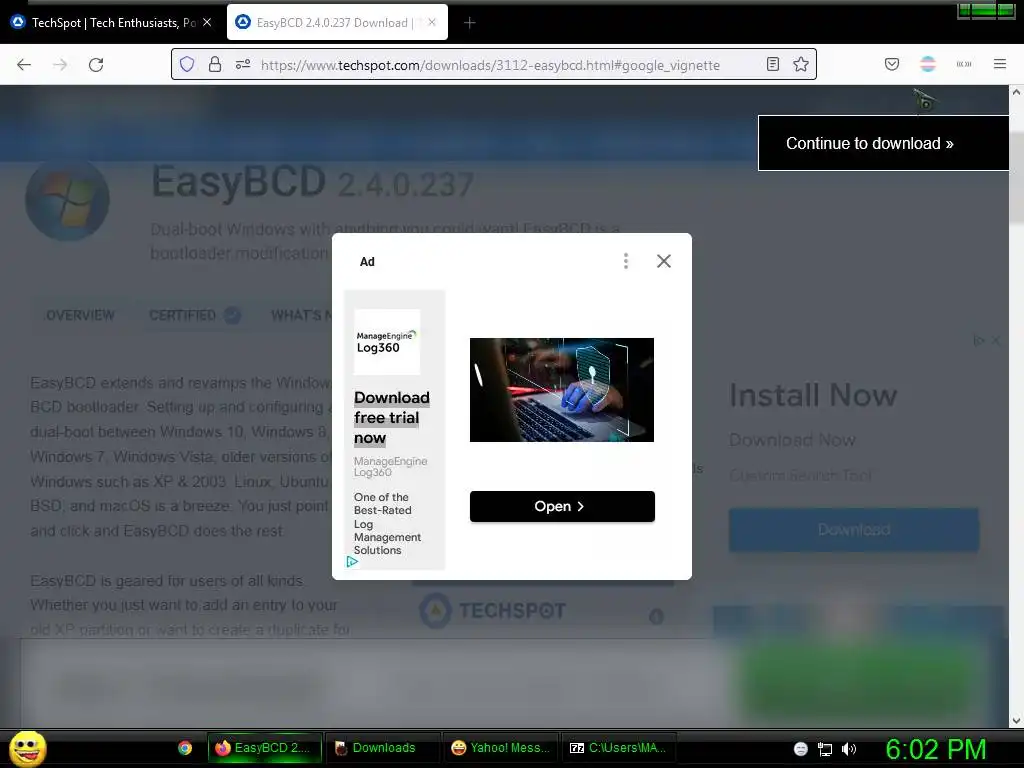
Task: Open Firefox application menu
Action: click(x=1000, y=64)
